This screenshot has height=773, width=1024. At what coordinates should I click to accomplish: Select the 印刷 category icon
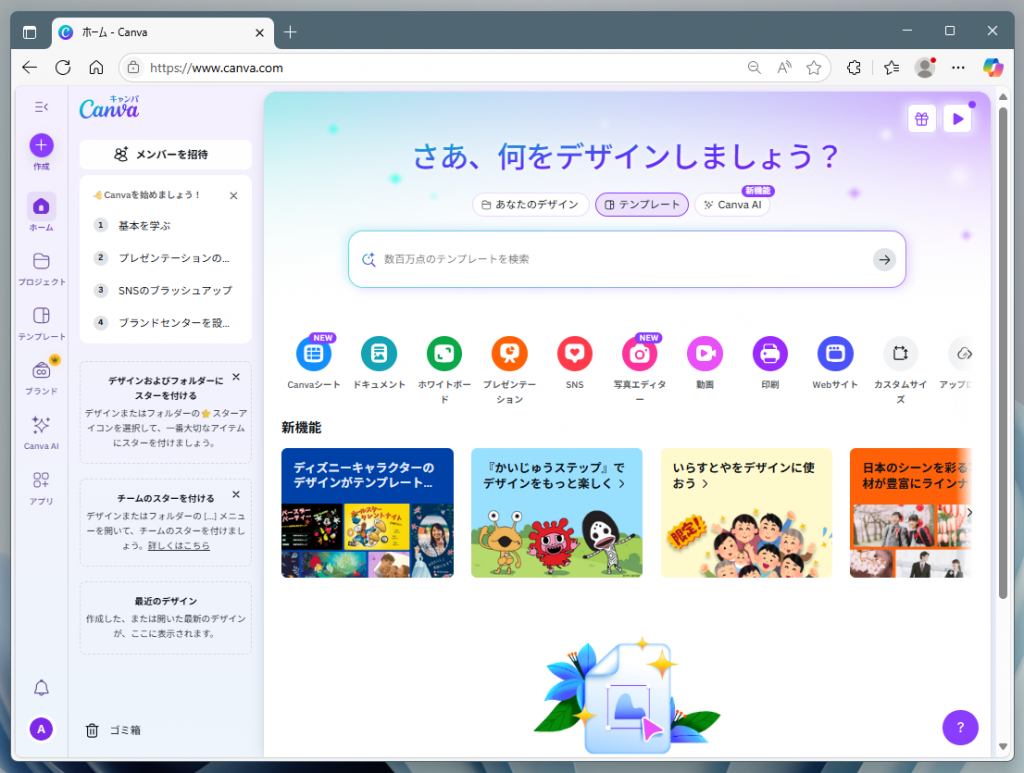(x=769, y=353)
